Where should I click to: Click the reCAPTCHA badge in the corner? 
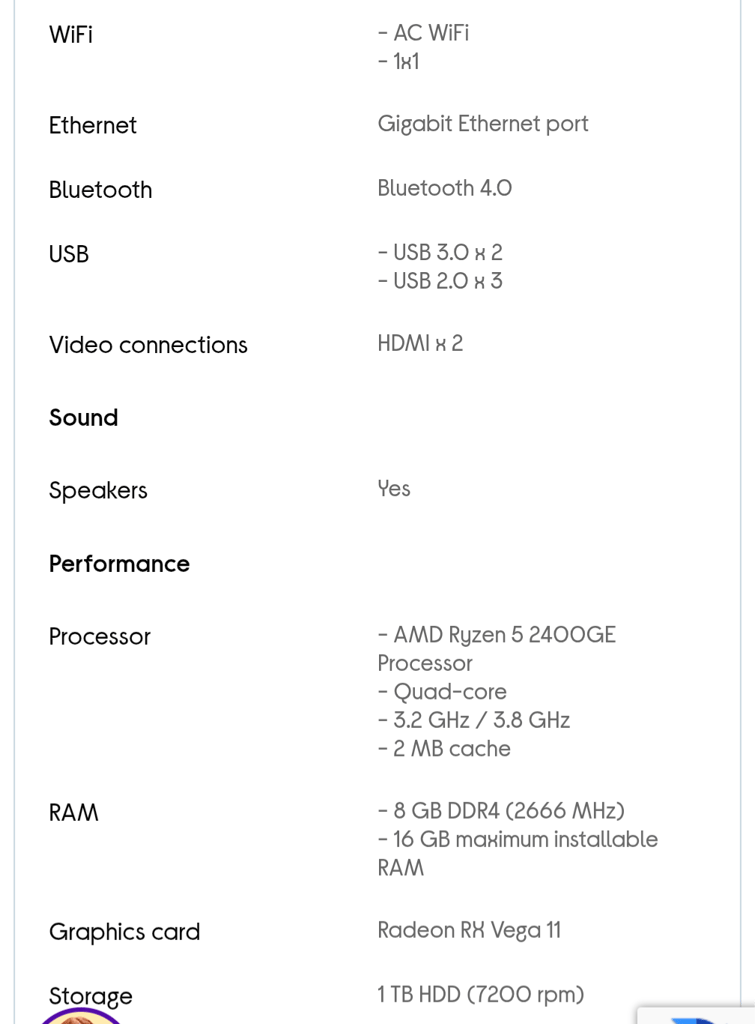pyautogui.click(x=696, y=1016)
